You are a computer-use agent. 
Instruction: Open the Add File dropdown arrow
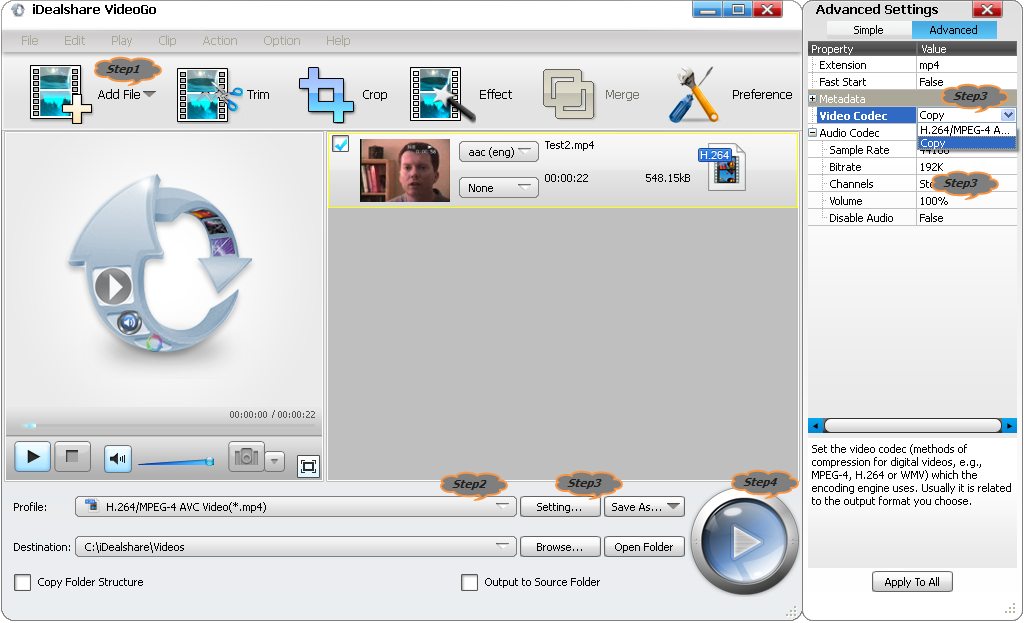150,94
